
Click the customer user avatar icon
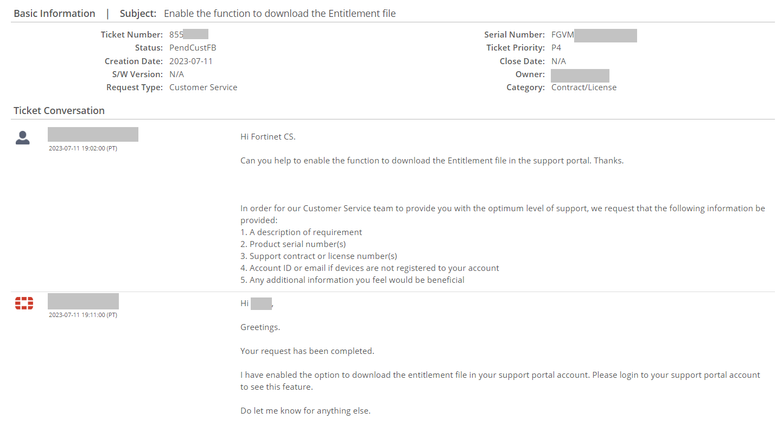tap(23, 137)
